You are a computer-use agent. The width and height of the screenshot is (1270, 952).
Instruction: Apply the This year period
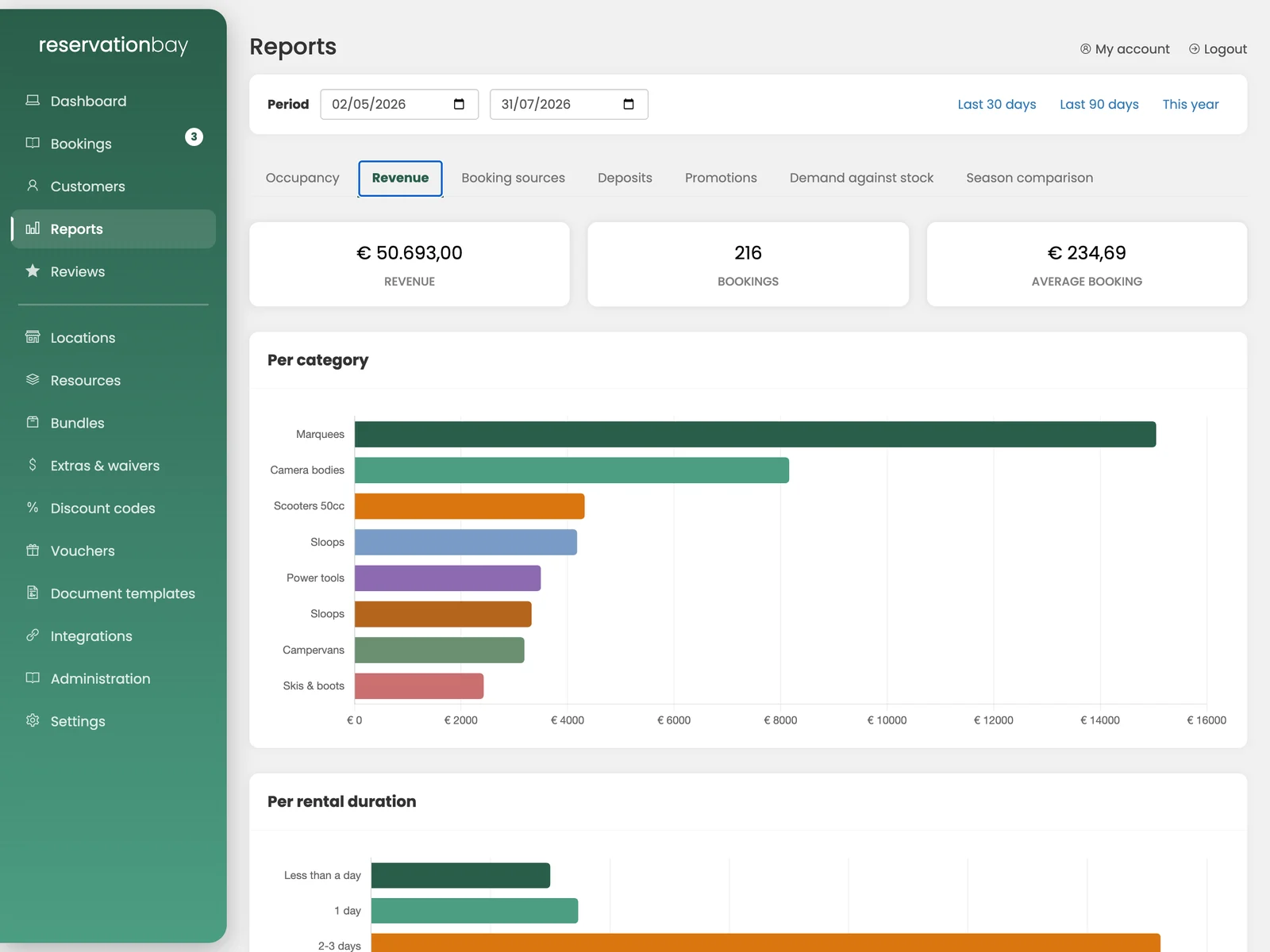pyautogui.click(x=1191, y=104)
